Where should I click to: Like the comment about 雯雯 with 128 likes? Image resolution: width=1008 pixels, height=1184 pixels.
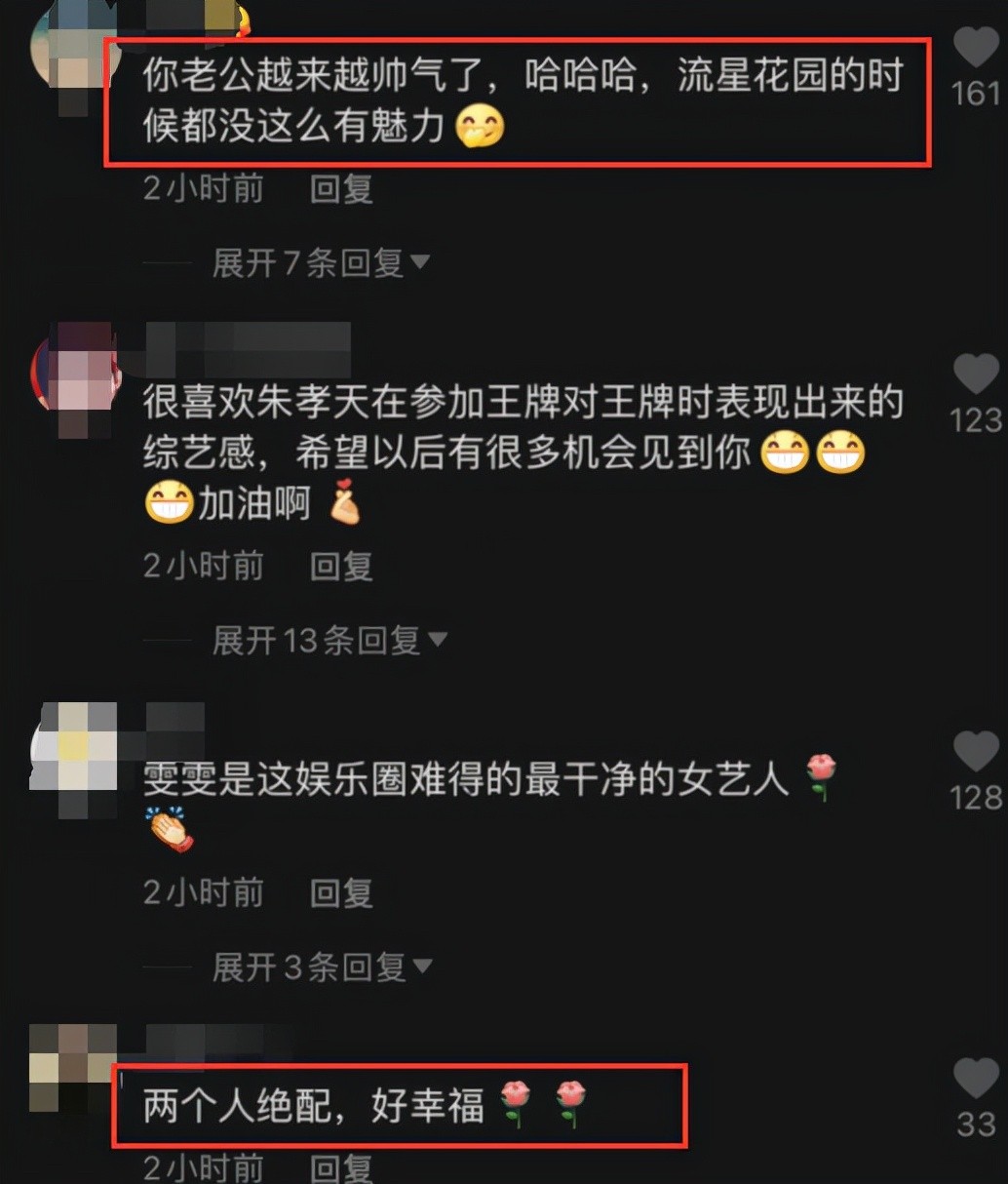975,752
